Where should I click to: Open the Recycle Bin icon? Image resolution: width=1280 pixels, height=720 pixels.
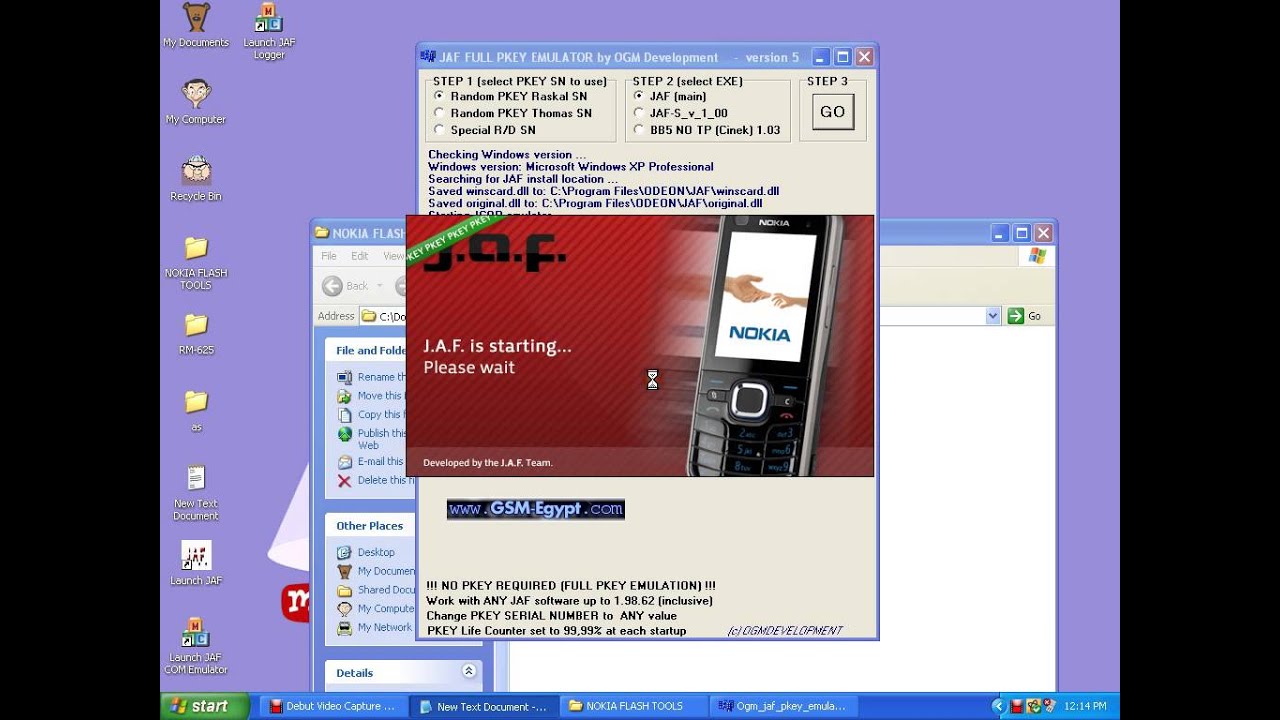tap(196, 179)
